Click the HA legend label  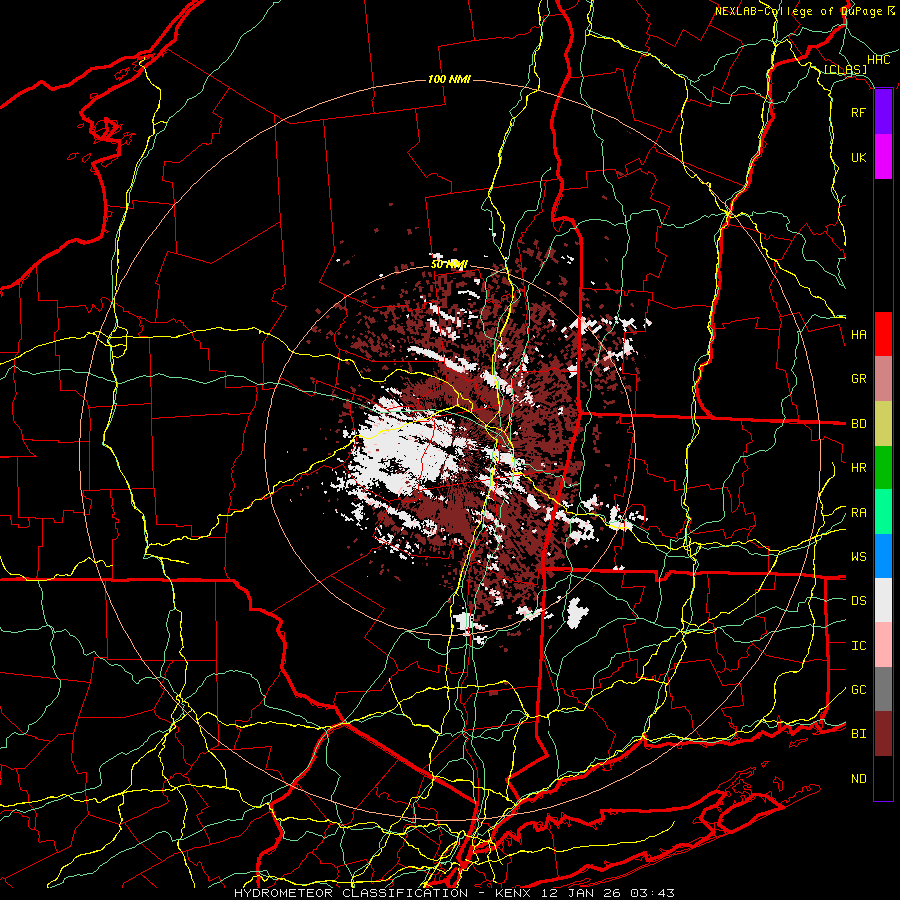(858, 335)
